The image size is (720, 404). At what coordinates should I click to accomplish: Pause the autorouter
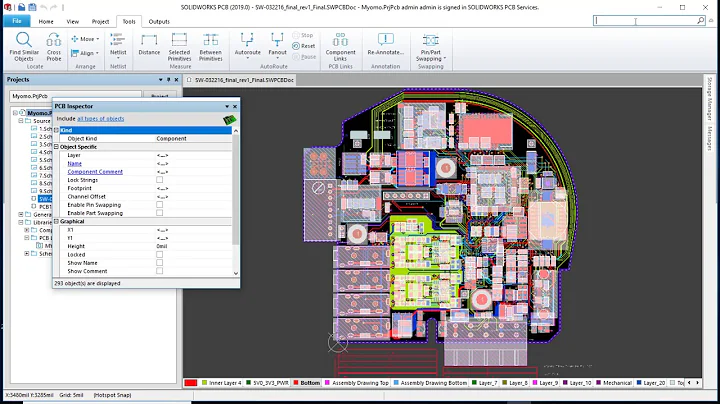coord(304,57)
